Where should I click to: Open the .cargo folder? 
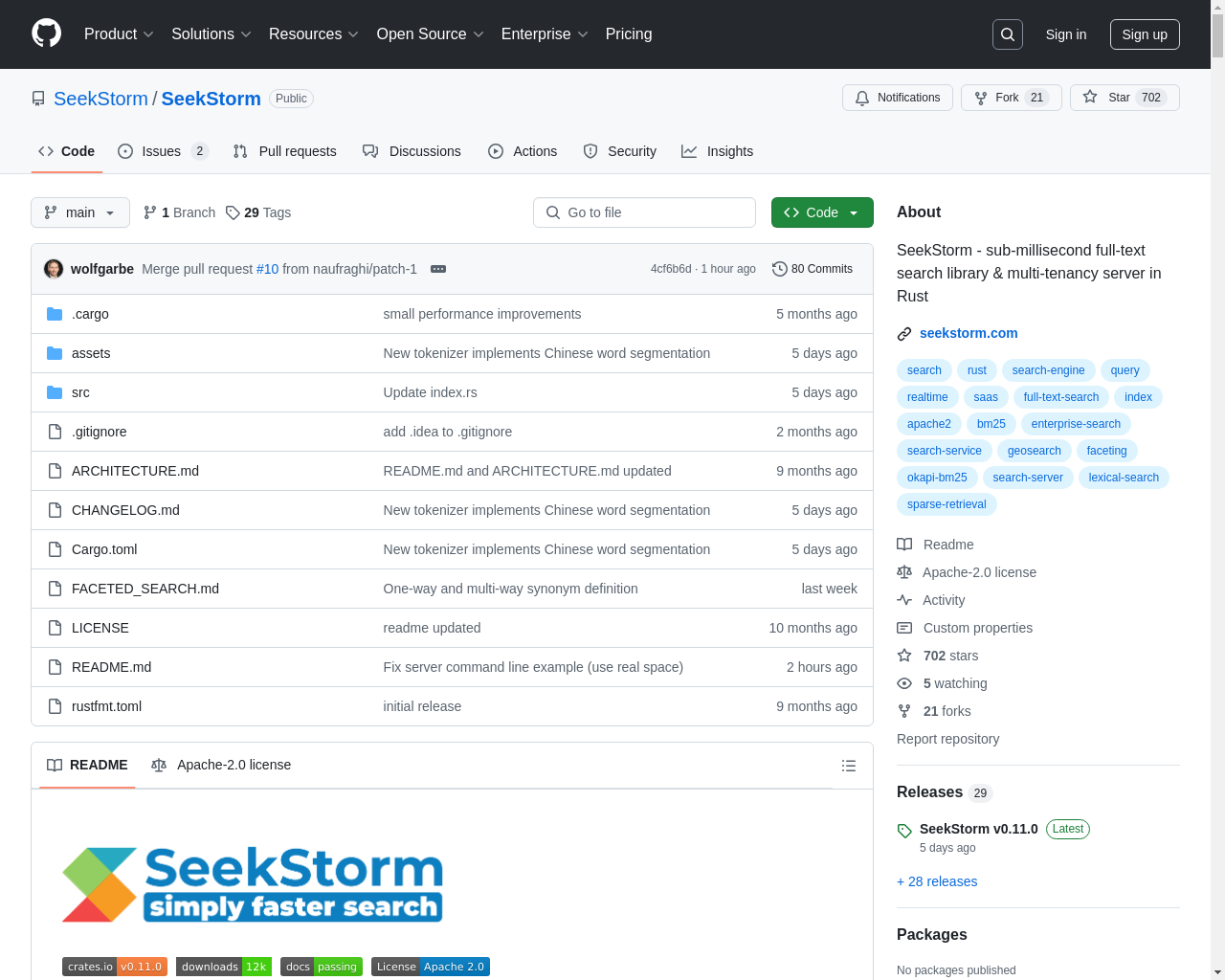90,314
